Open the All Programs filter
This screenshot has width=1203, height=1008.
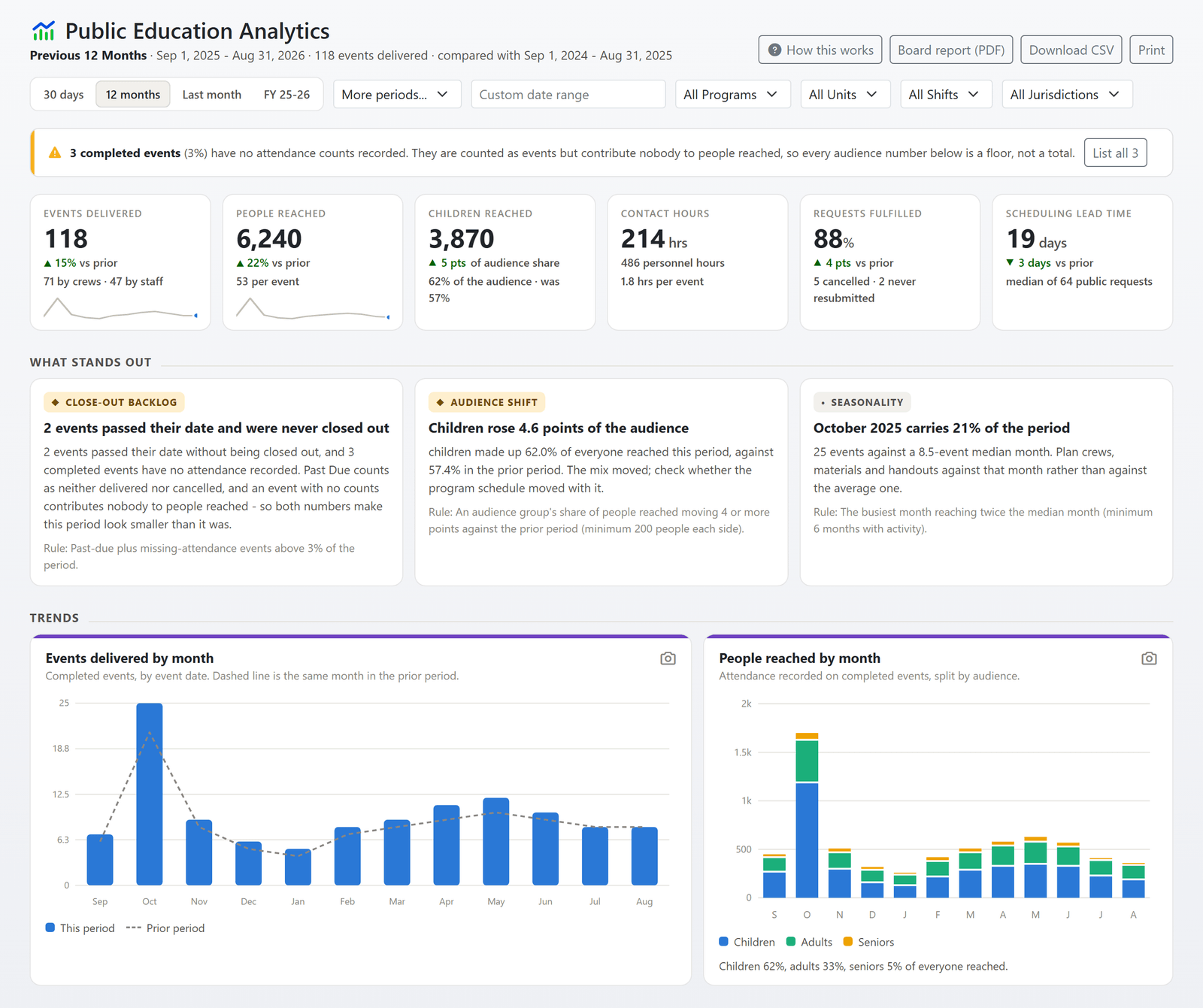(733, 95)
